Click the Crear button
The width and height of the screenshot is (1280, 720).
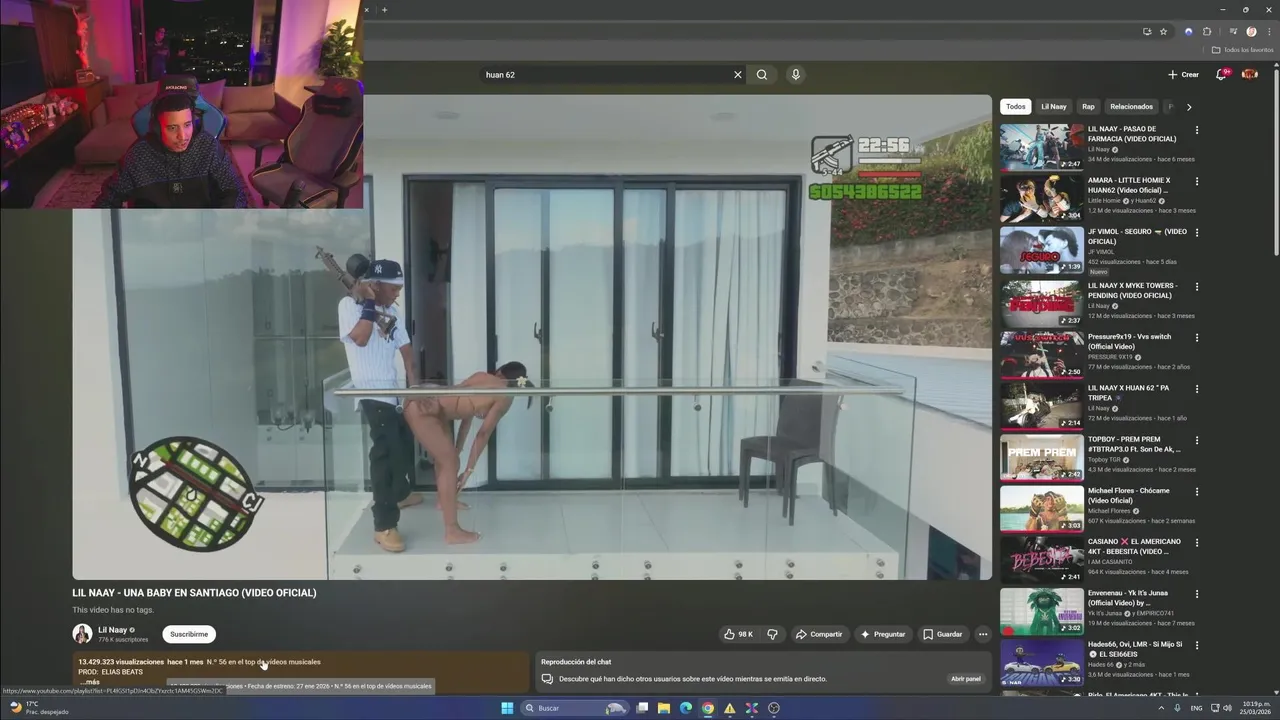[1183, 74]
